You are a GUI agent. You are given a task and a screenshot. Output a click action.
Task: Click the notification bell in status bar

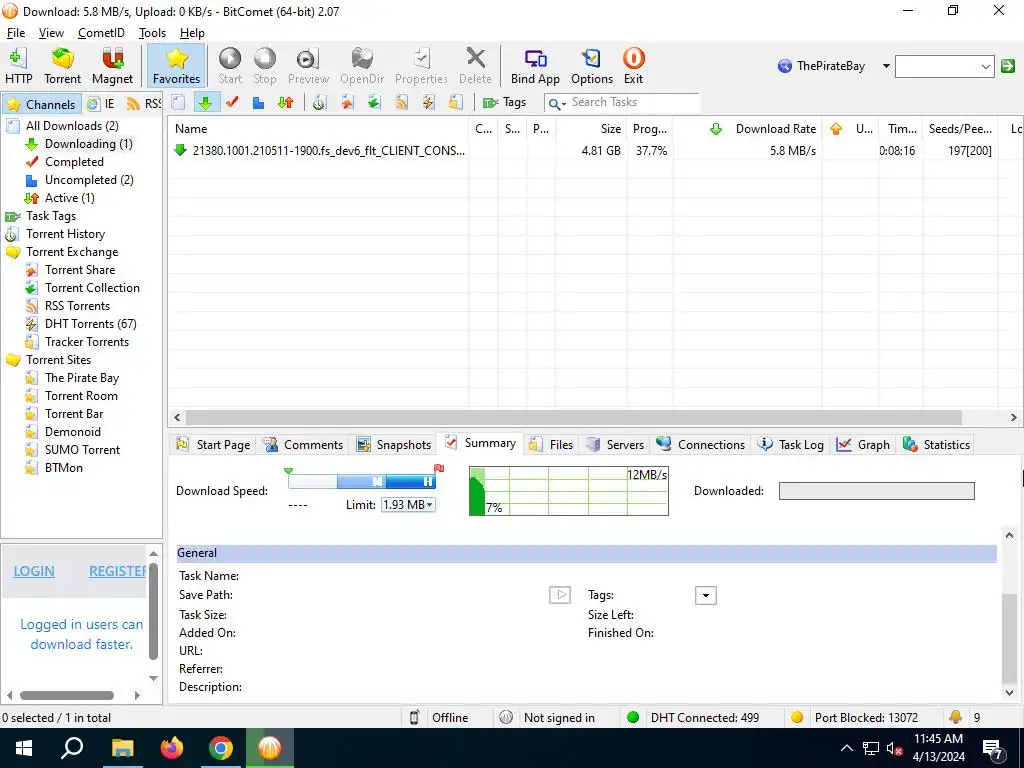click(x=955, y=717)
